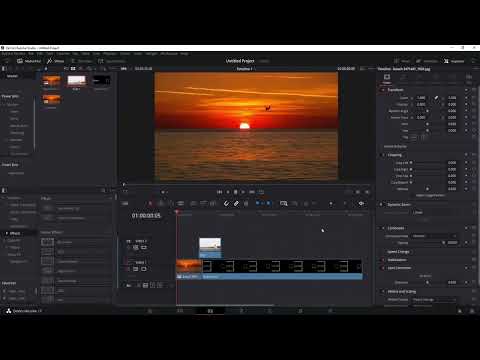The image size is (480, 360).
Task: Click the Position Lock icon
Action: pyautogui.click(x=246, y=203)
